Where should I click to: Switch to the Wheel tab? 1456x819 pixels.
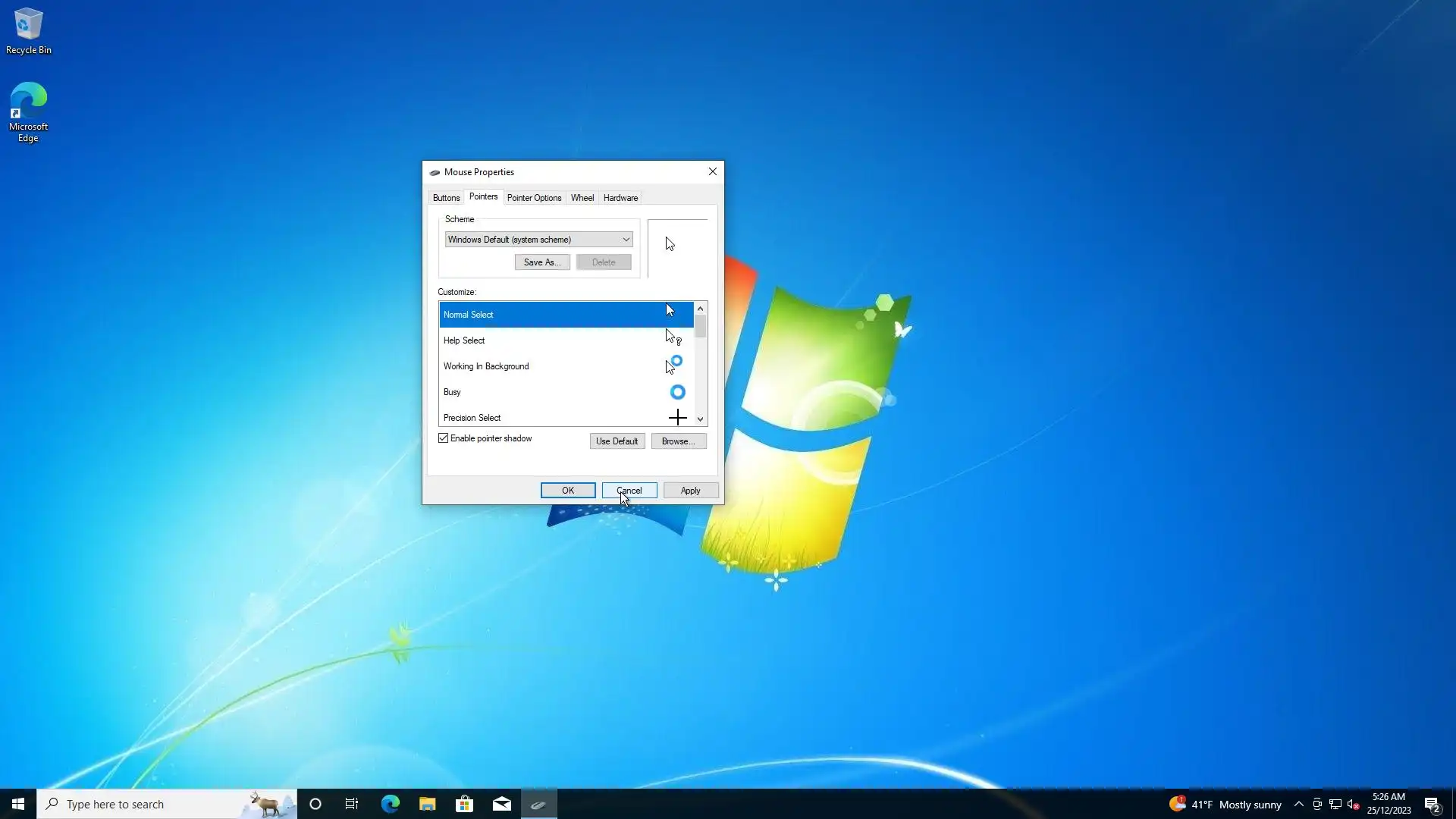(582, 198)
